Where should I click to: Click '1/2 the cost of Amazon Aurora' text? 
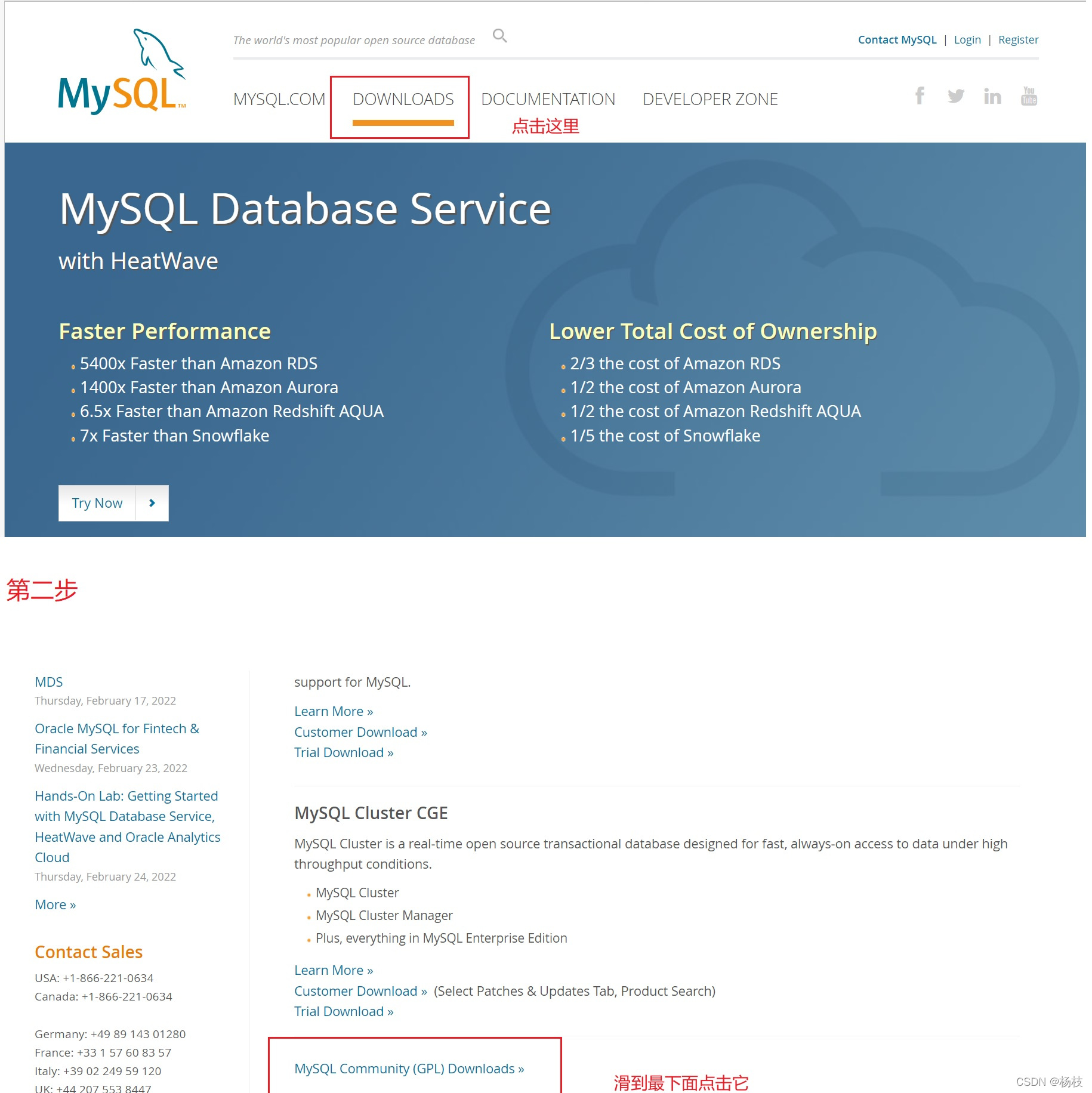(x=686, y=387)
